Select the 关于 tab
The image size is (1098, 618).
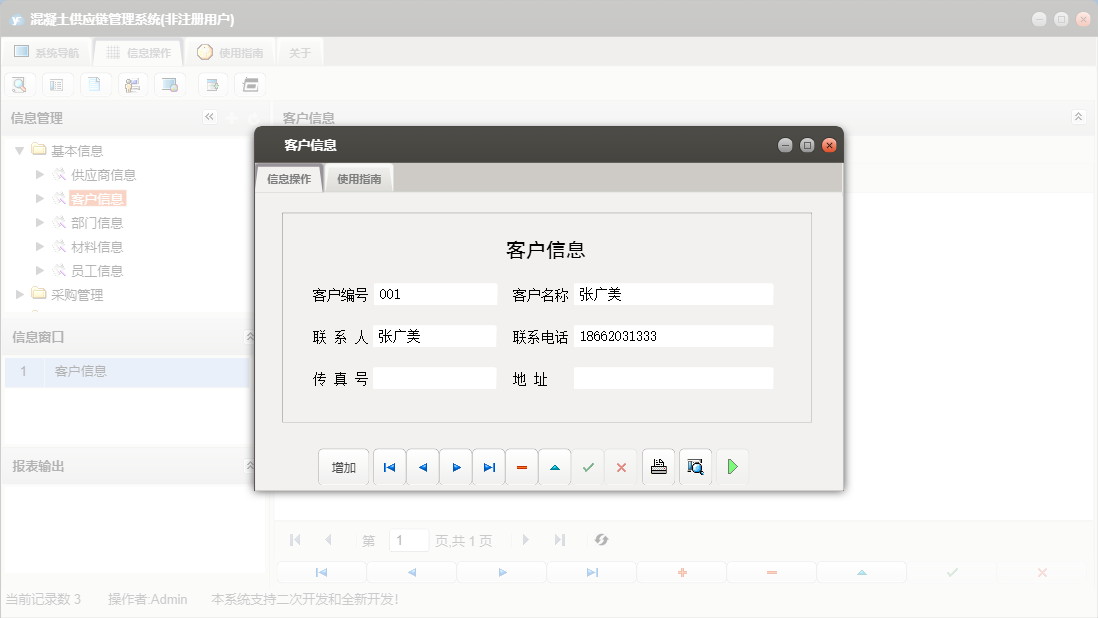click(299, 51)
